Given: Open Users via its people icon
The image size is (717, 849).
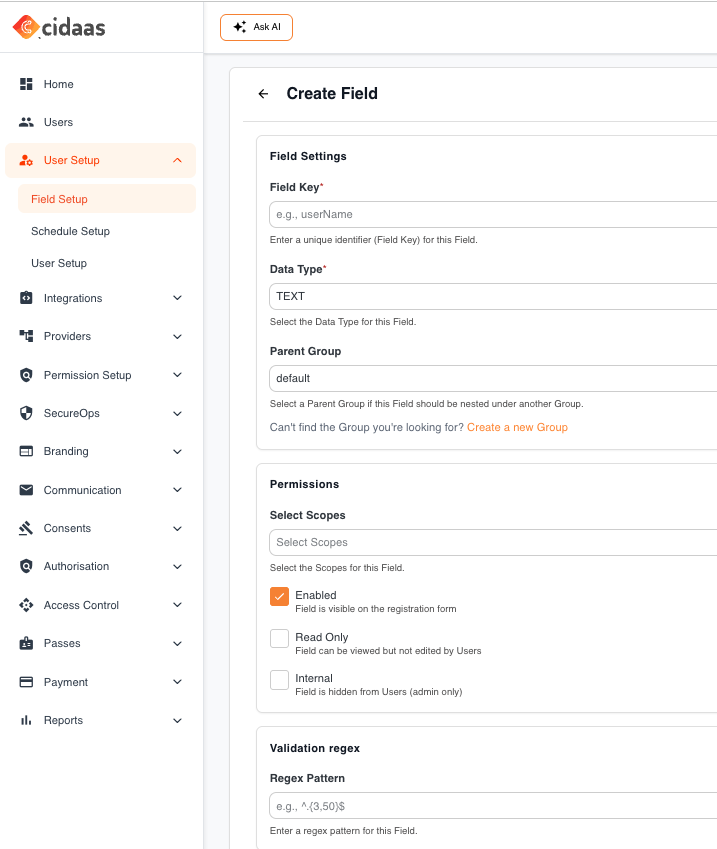Looking at the screenshot, I should [26, 122].
